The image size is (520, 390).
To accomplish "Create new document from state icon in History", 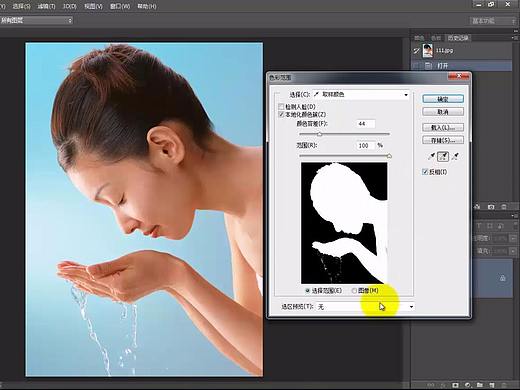I will (478, 207).
